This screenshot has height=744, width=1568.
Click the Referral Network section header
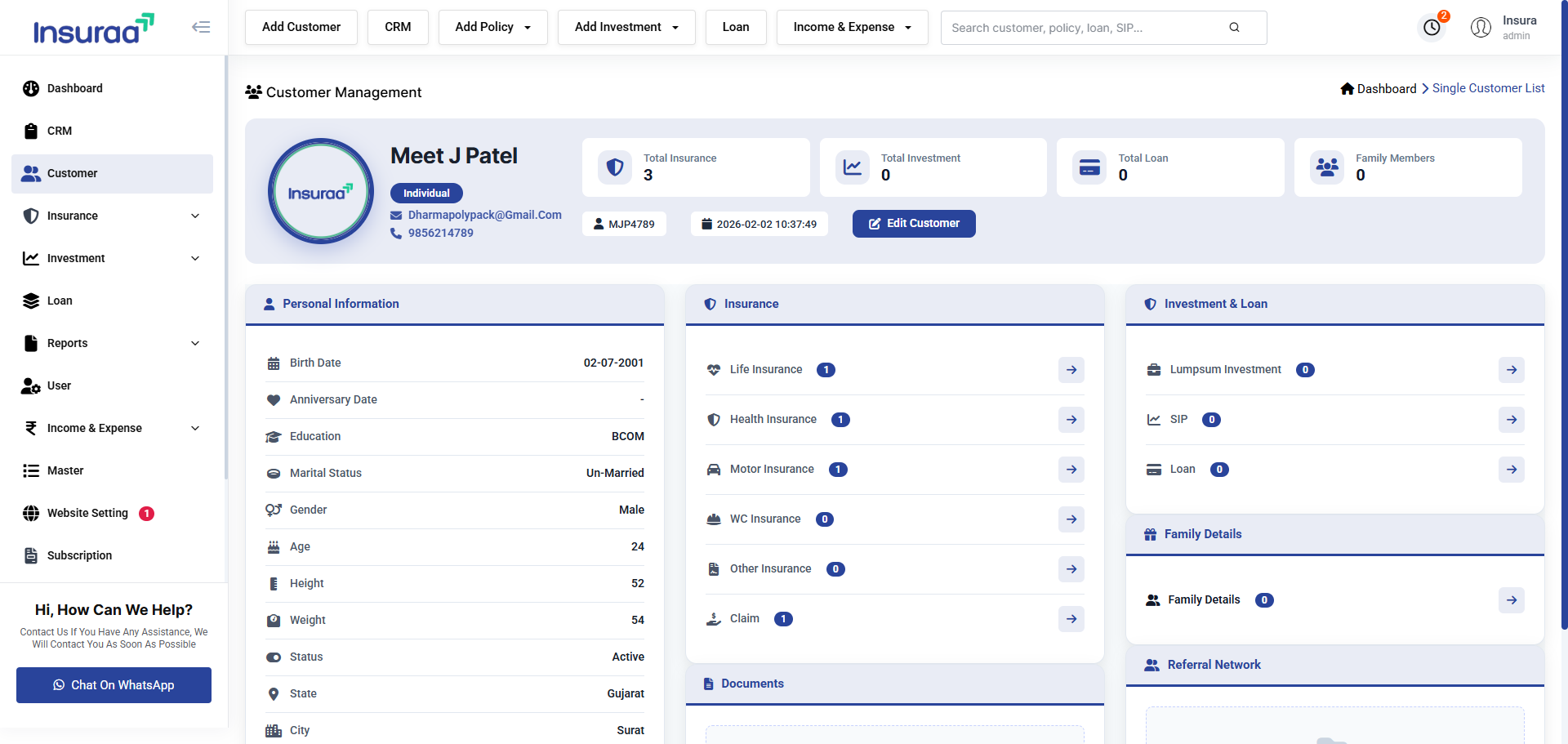point(1335,665)
